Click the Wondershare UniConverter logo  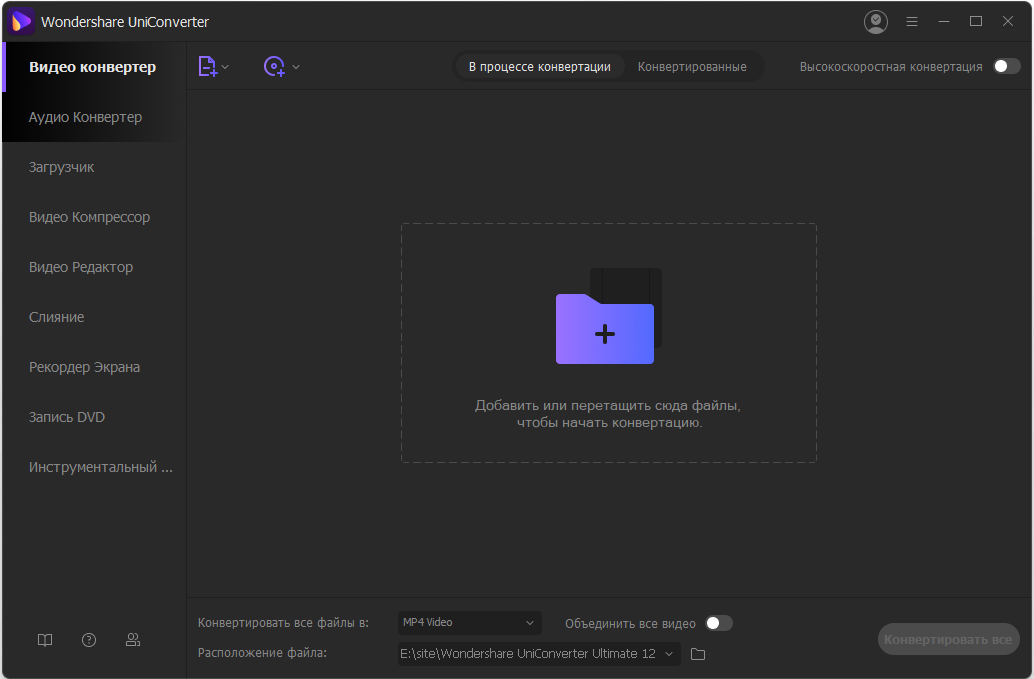(x=21, y=22)
